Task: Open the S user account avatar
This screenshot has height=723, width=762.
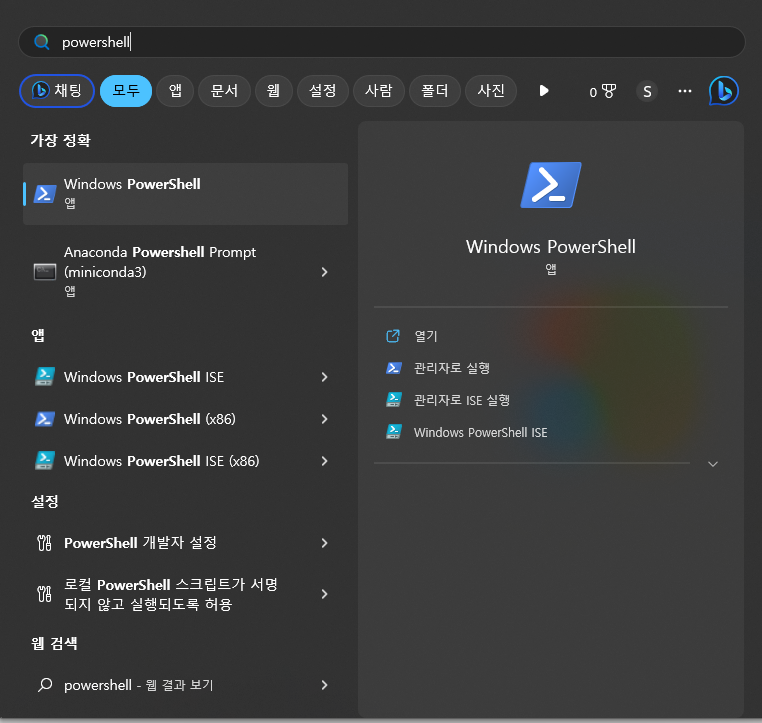Action: [x=647, y=91]
